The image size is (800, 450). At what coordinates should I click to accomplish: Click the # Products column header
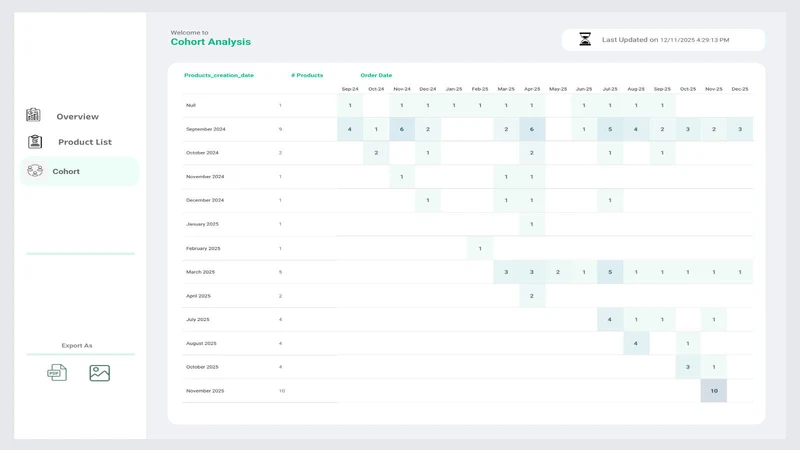(307, 75)
